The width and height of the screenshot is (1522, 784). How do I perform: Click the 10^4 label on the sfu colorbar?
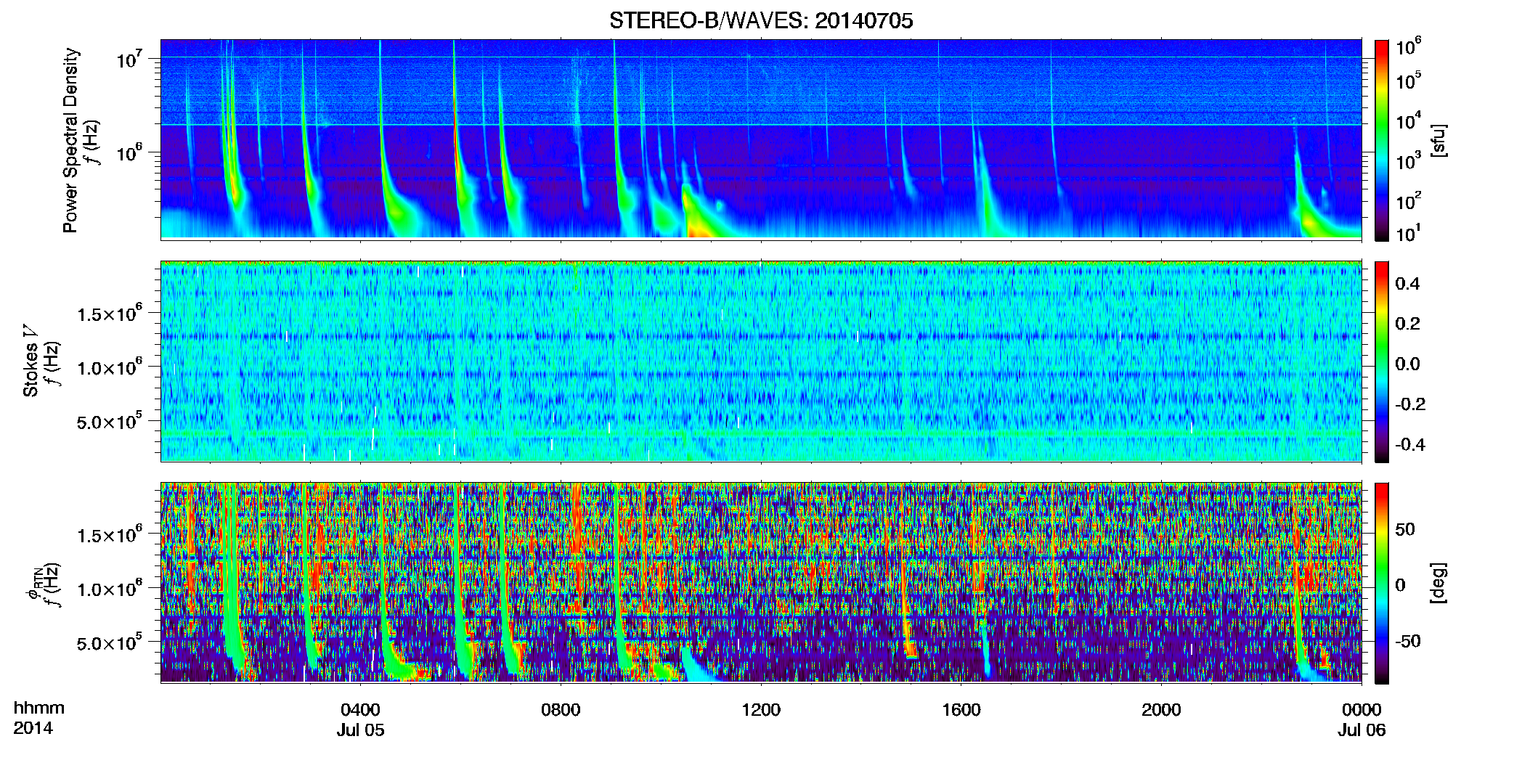[x=1408, y=121]
